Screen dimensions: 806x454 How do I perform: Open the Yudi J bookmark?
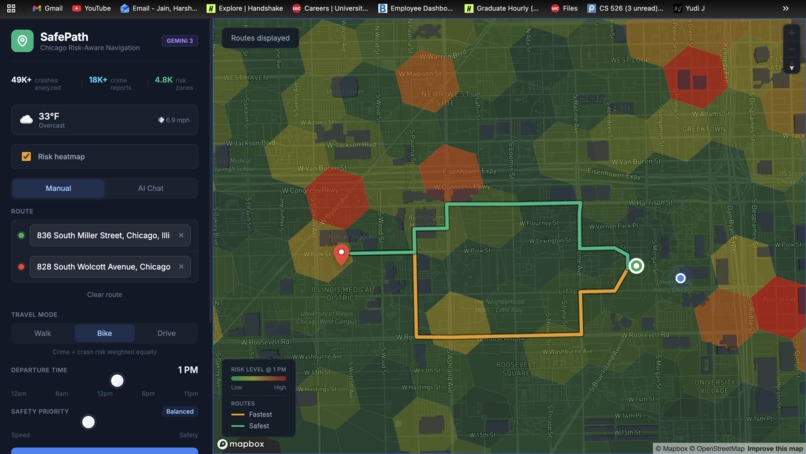(689, 8)
